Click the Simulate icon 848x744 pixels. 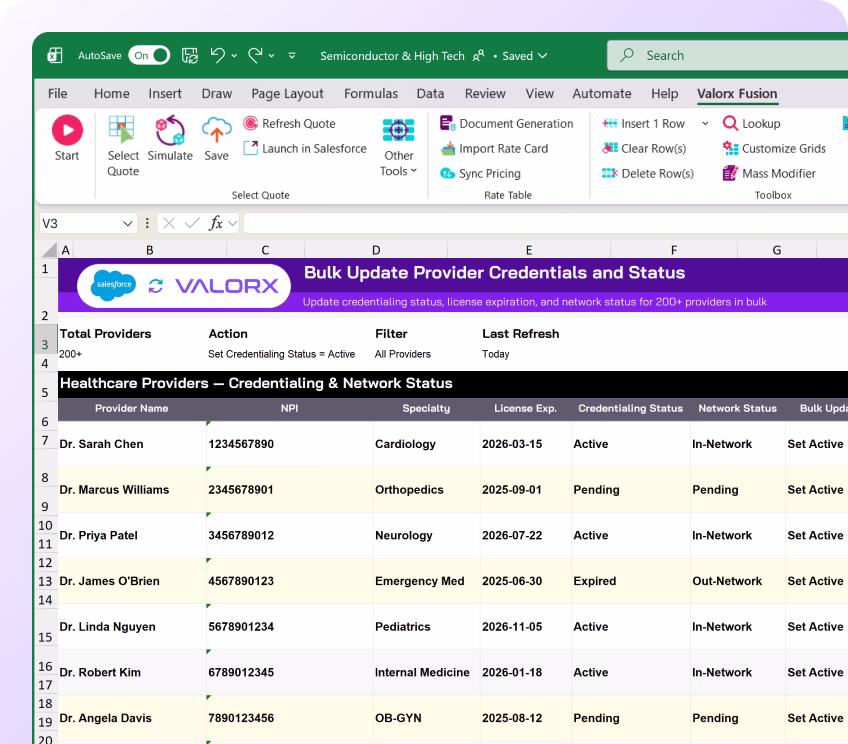point(170,130)
